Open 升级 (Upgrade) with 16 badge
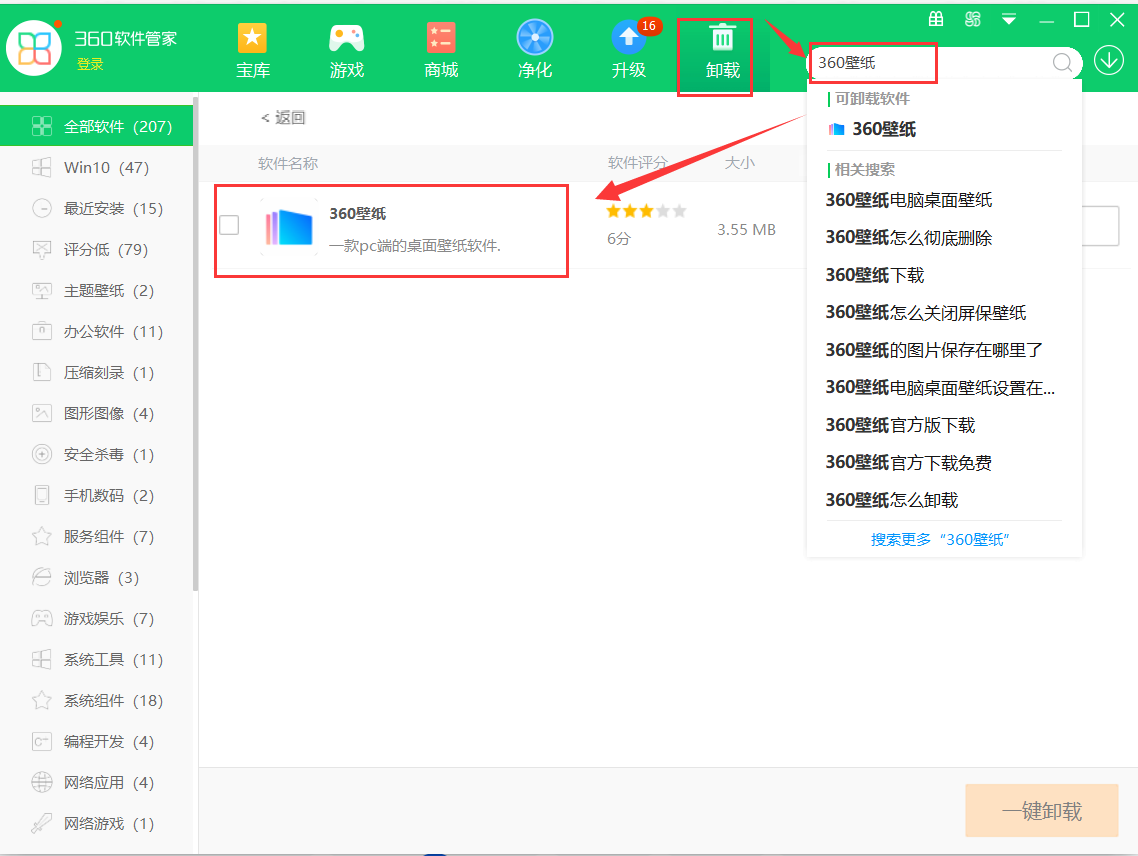The image size is (1138, 856). pyautogui.click(x=628, y=47)
